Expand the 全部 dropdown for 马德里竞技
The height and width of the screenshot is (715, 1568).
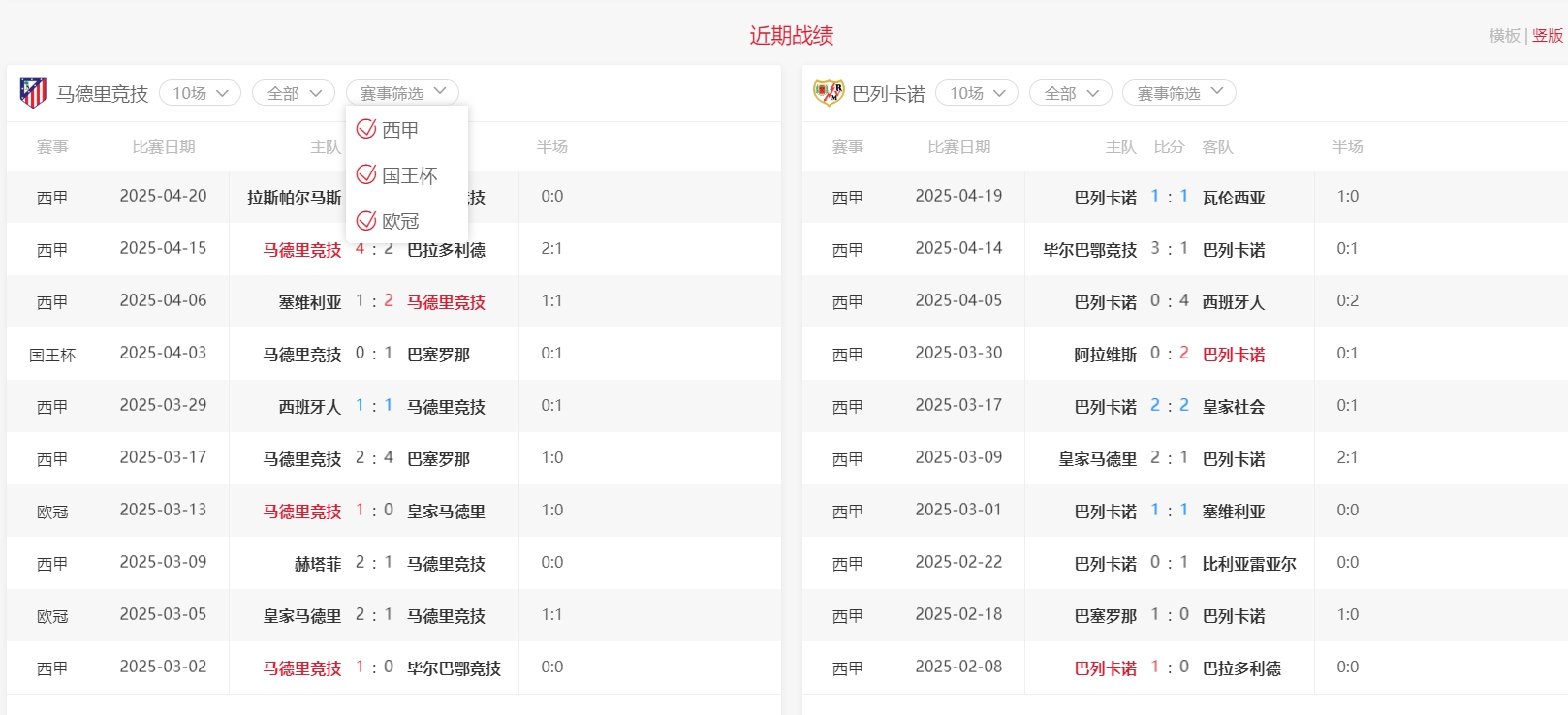(x=293, y=93)
